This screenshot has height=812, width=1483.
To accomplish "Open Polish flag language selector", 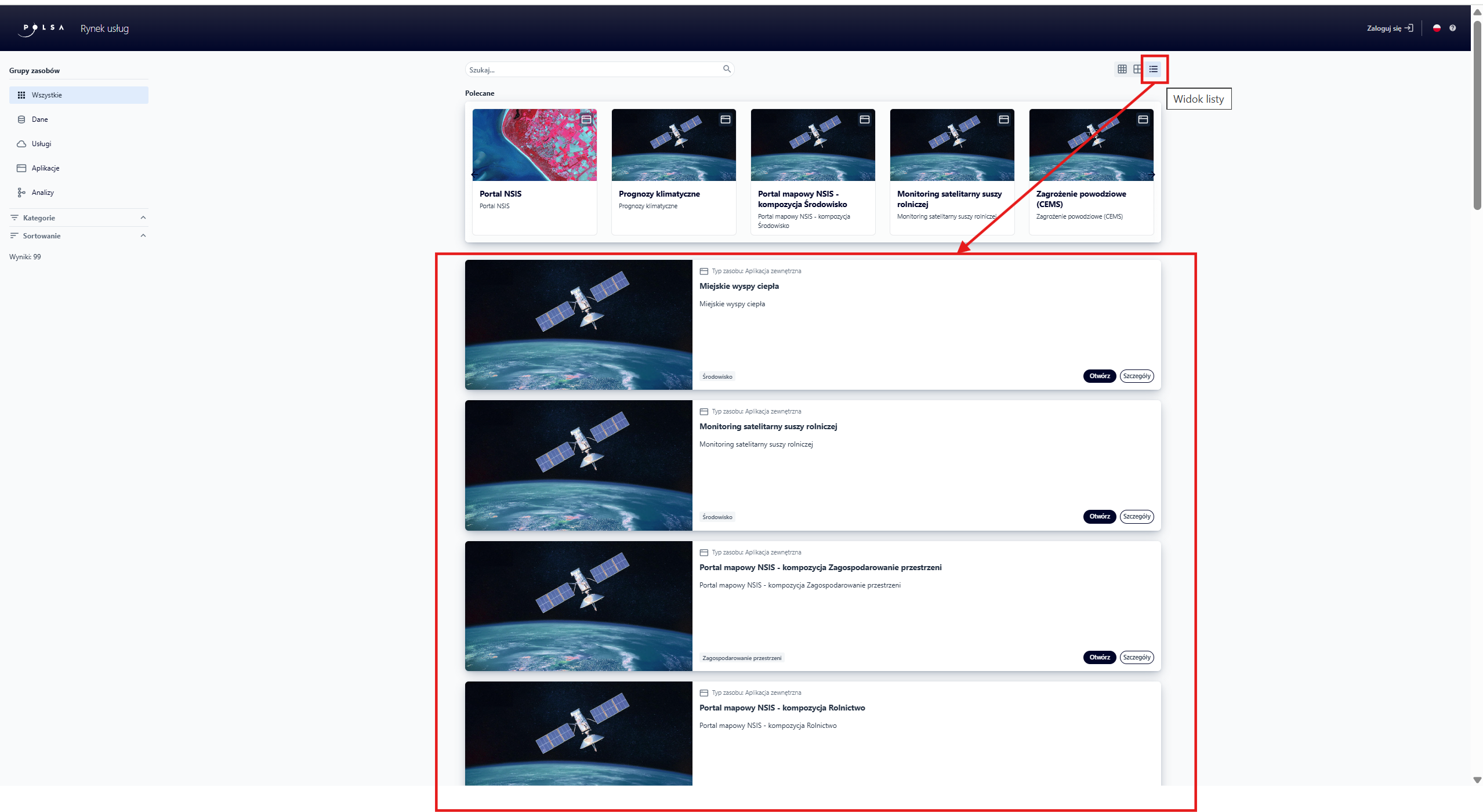I will [x=1437, y=28].
